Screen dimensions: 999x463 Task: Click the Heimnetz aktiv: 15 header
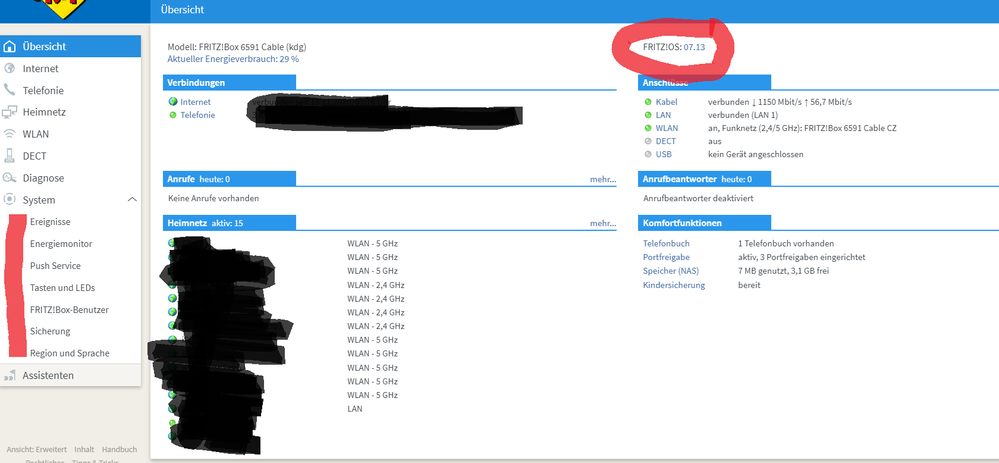click(x=229, y=223)
